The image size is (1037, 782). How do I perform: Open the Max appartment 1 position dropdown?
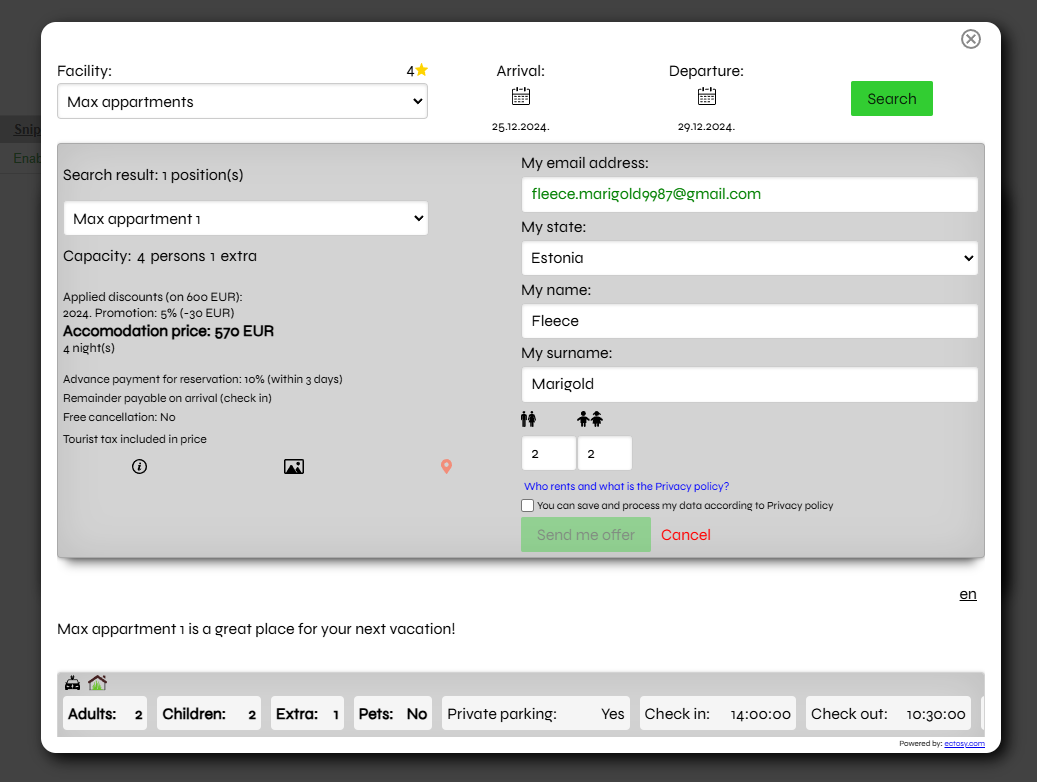(x=245, y=219)
